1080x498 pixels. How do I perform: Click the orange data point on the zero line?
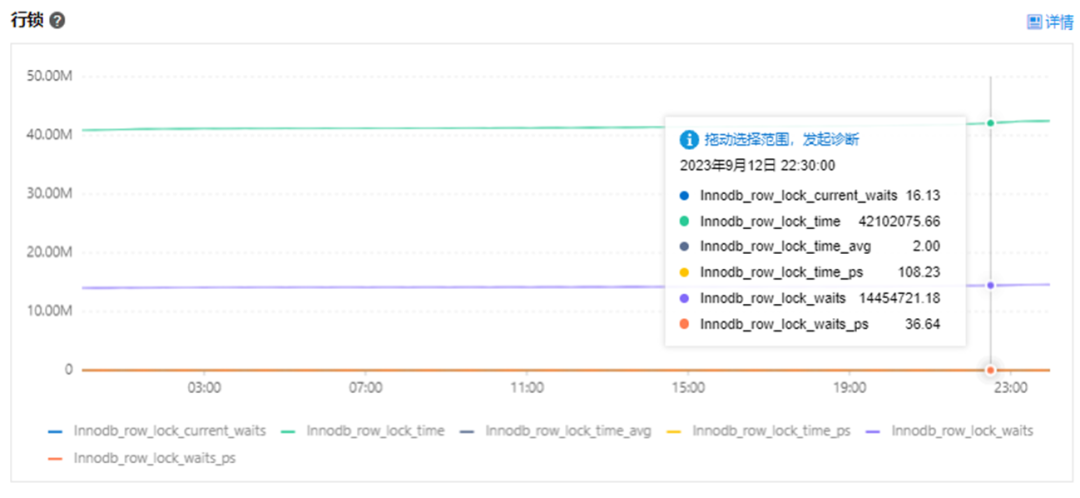pyautogui.click(x=990, y=371)
